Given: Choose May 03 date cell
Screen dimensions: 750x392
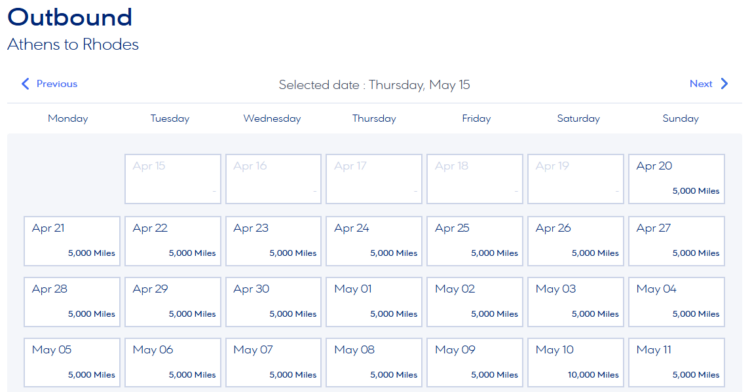Looking at the screenshot, I should pyautogui.click(x=575, y=302).
